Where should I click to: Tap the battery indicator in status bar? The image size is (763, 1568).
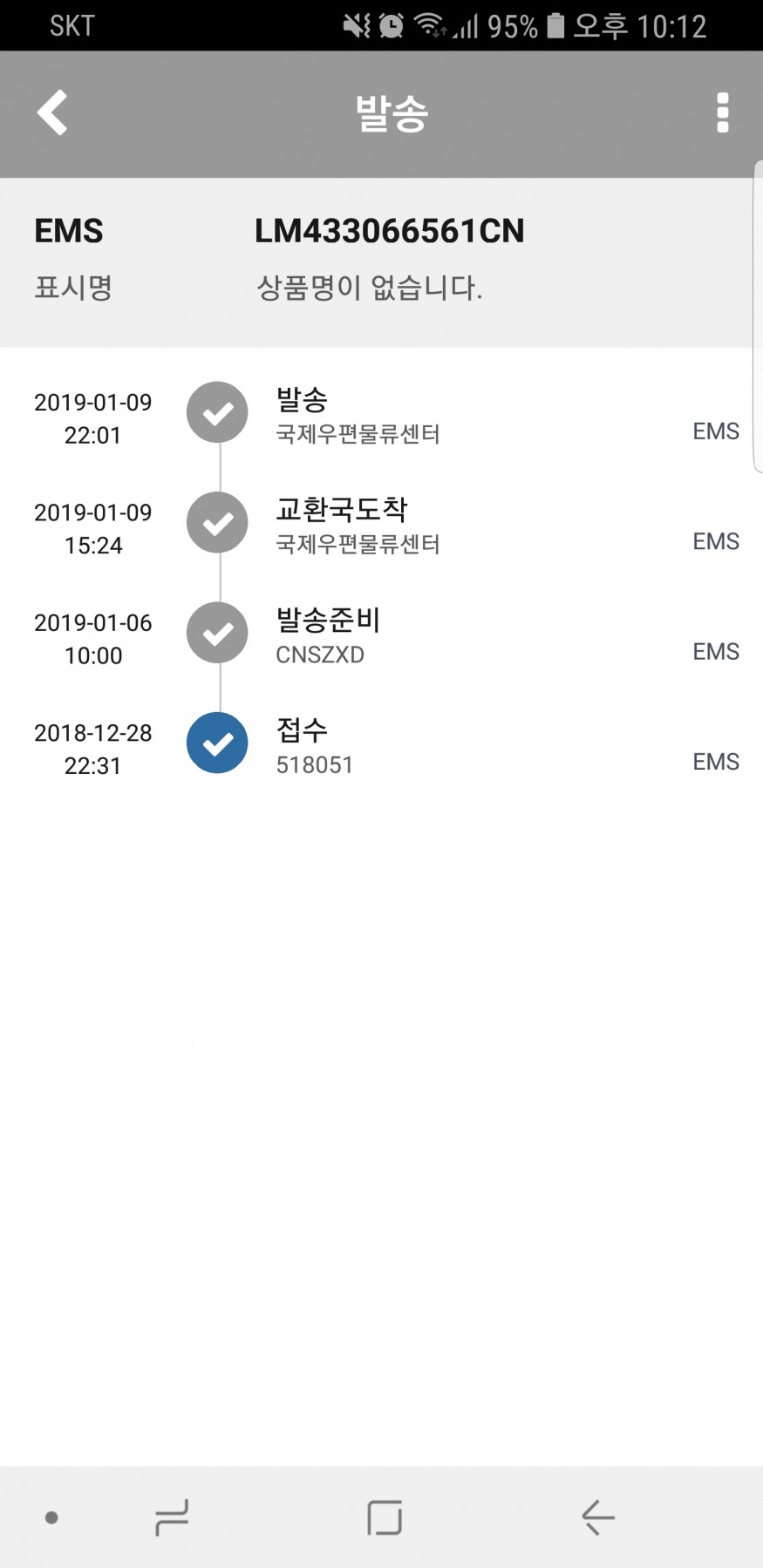pyautogui.click(x=555, y=26)
